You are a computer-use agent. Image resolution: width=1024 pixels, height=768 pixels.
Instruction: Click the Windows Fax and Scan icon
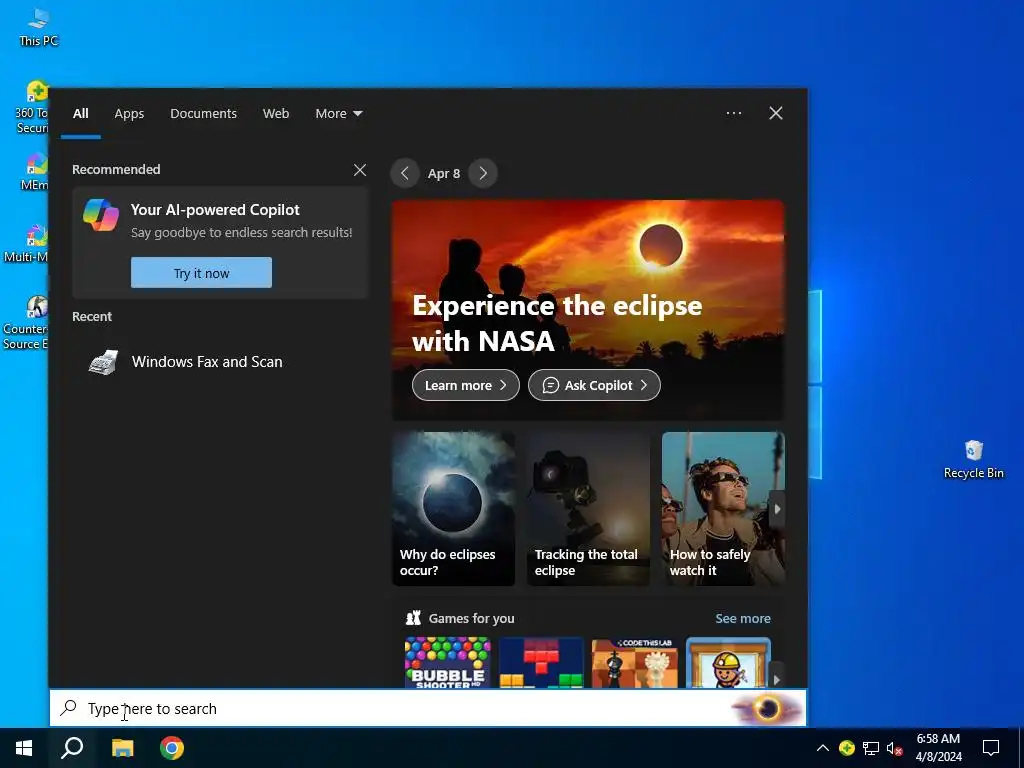click(x=103, y=362)
